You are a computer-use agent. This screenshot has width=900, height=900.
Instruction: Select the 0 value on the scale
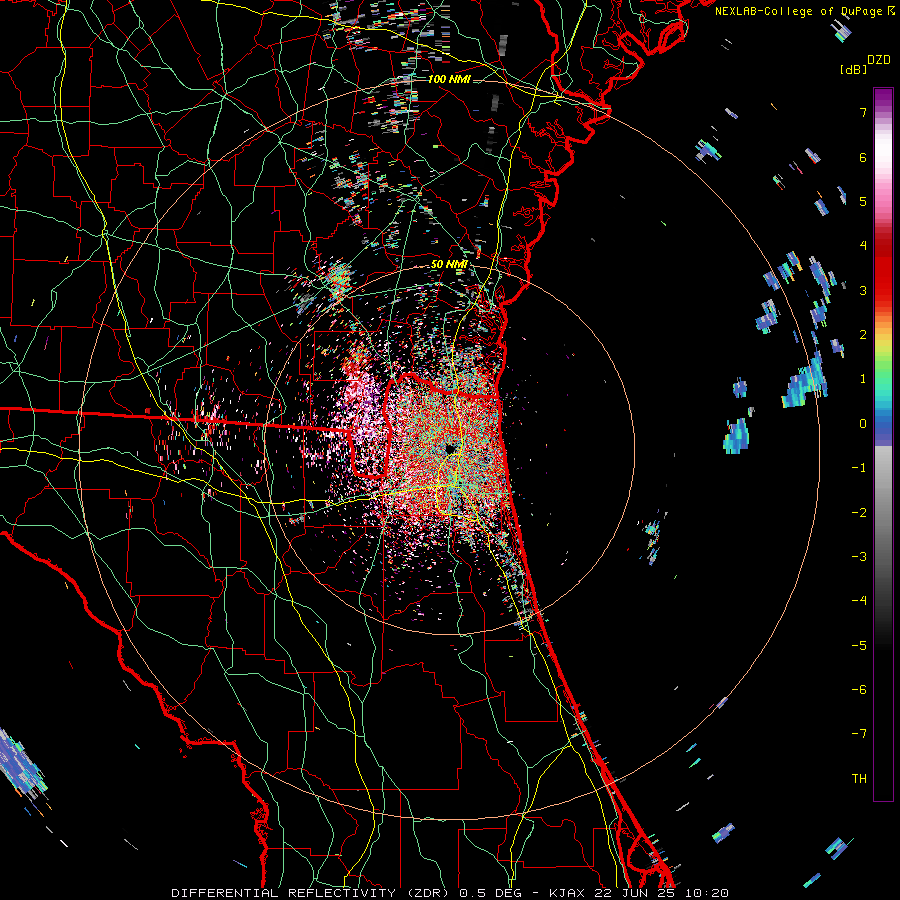point(863,424)
